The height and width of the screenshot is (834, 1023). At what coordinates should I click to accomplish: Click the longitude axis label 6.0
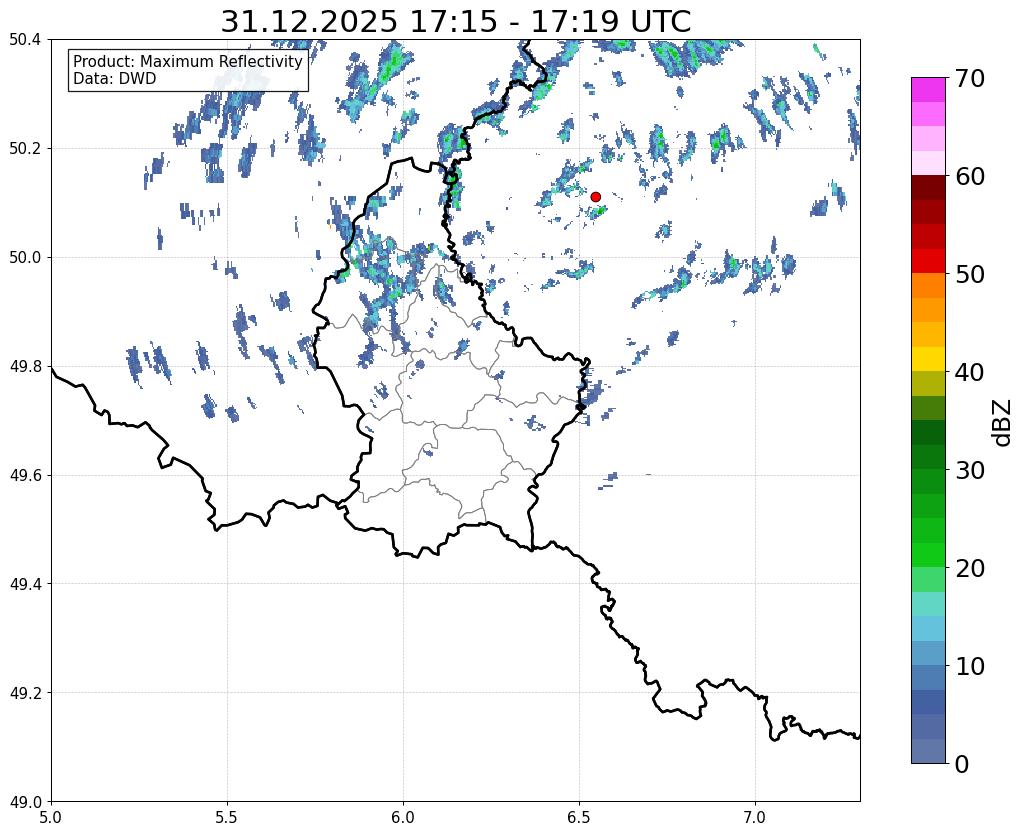403,817
